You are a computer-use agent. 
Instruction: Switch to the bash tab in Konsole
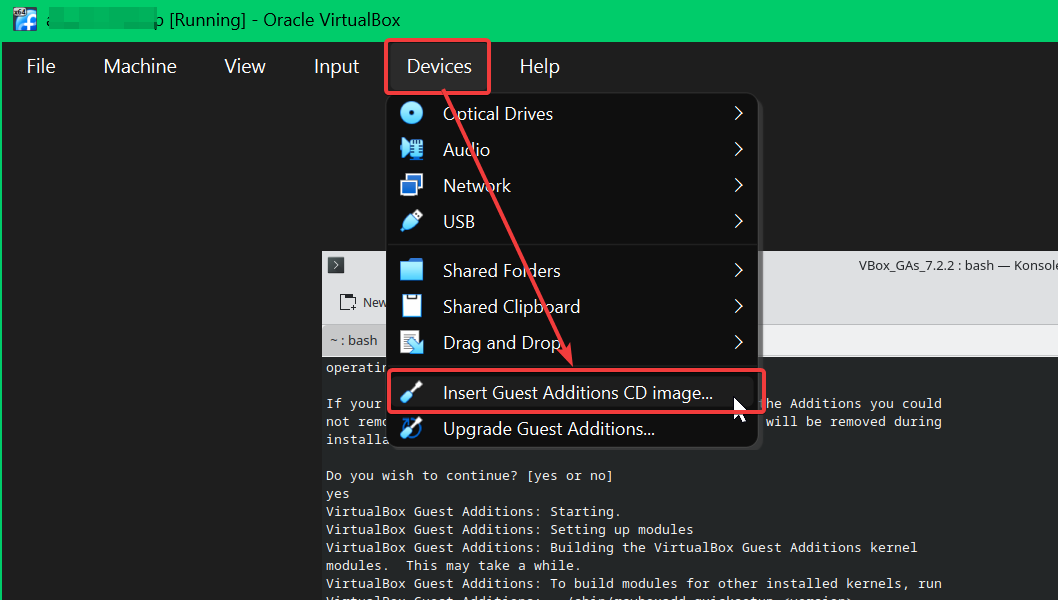pyautogui.click(x=354, y=340)
